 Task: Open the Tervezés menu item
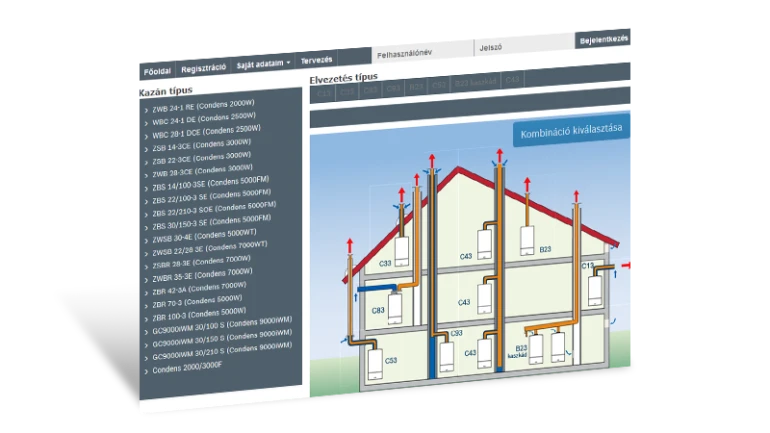pyautogui.click(x=316, y=60)
